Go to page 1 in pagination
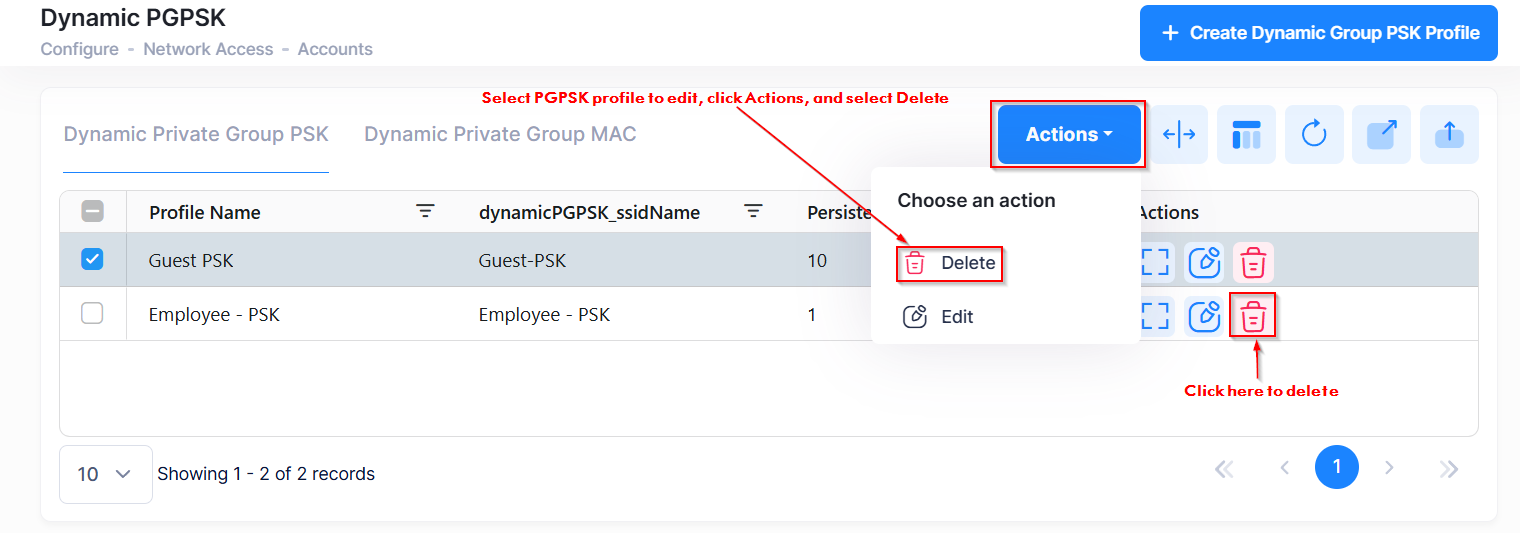1520x533 pixels. [x=1336, y=467]
